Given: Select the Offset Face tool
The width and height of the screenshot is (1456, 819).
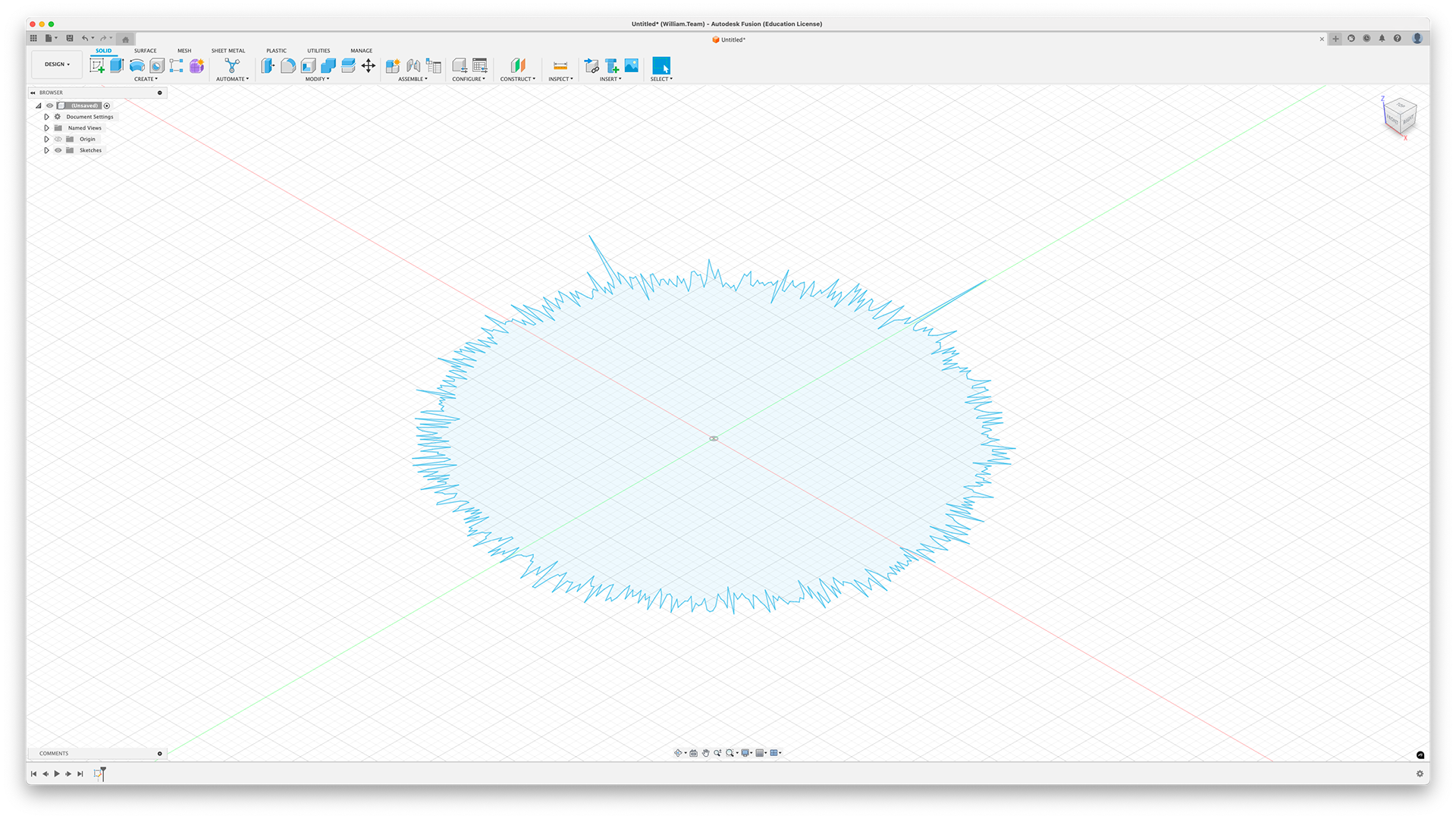Looking at the screenshot, I should [x=348, y=66].
